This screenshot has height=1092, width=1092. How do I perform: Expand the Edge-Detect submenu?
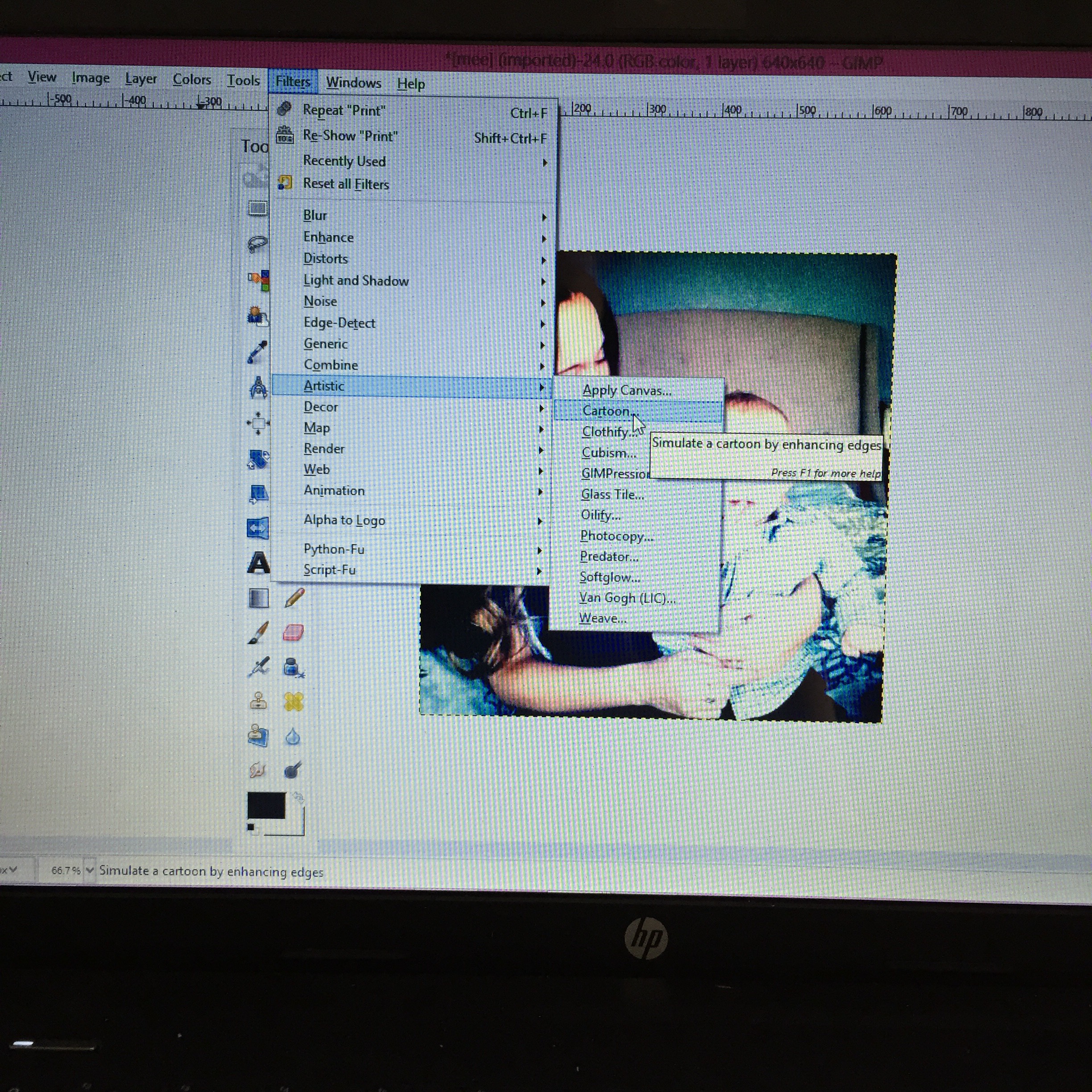[x=412, y=323]
